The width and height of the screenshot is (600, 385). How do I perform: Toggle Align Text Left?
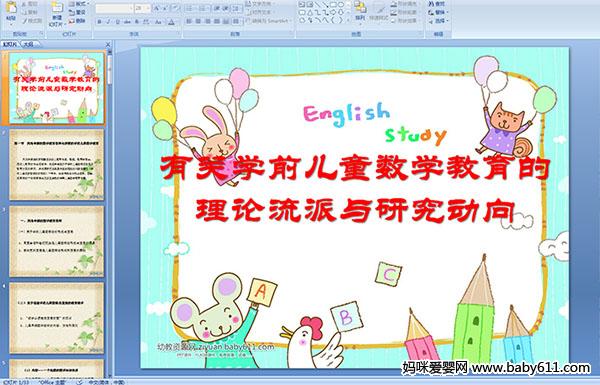click(189, 21)
